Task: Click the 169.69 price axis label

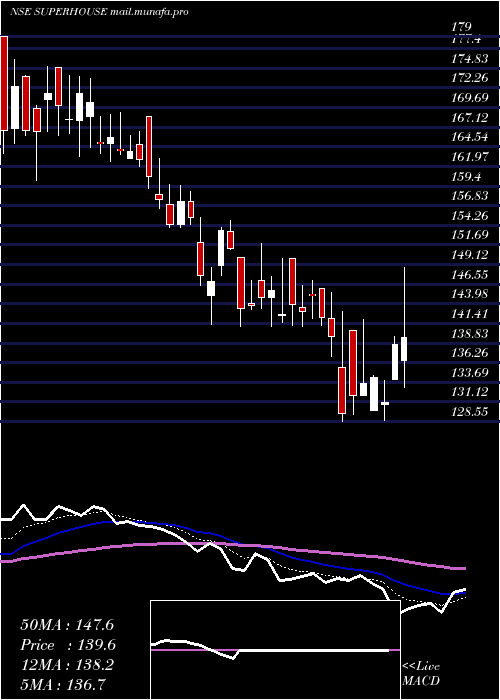Action: coord(471,98)
